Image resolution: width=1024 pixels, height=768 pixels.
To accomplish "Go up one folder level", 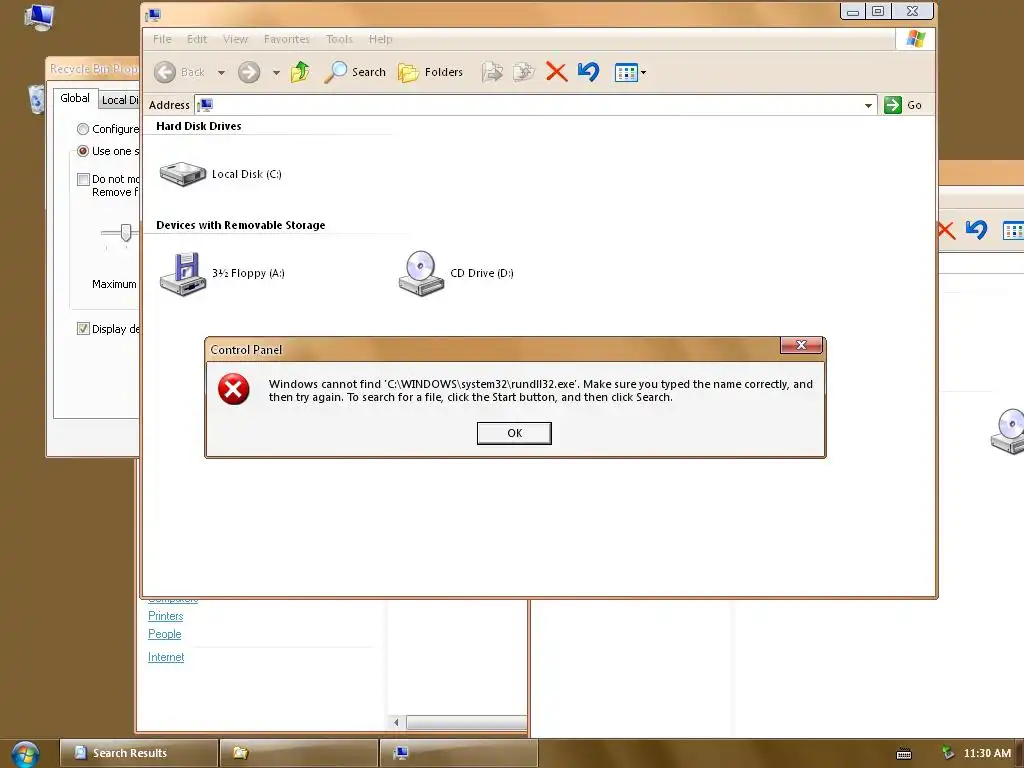I will pos(300,72).
